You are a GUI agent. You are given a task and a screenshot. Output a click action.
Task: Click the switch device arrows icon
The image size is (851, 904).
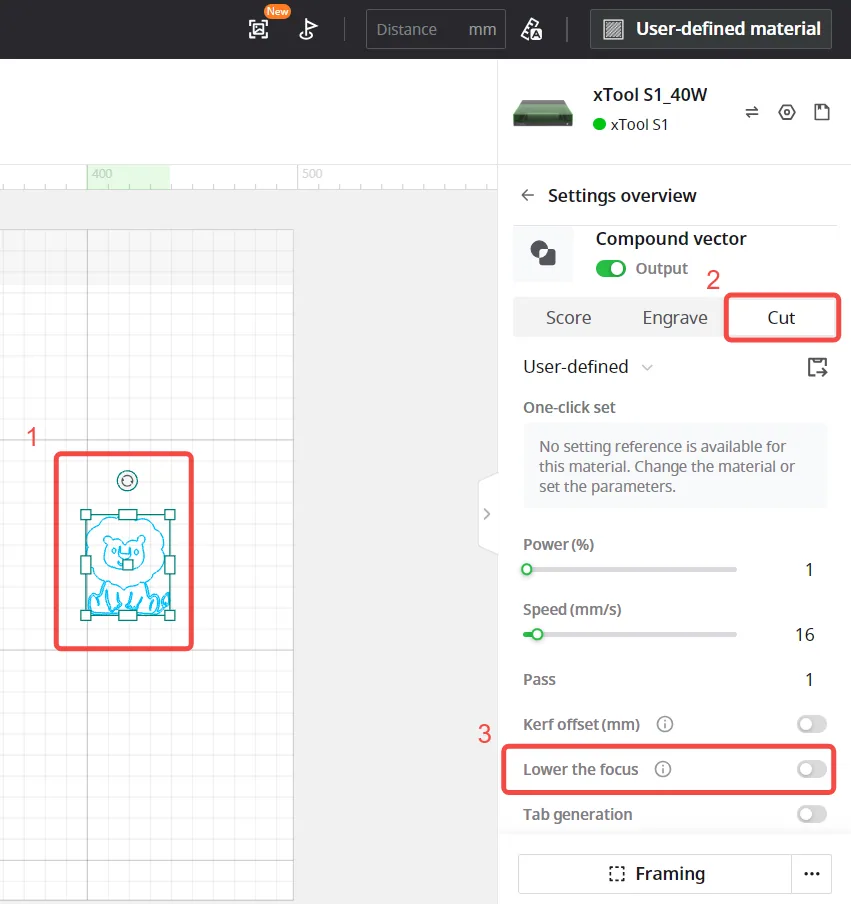coord(751,112)
